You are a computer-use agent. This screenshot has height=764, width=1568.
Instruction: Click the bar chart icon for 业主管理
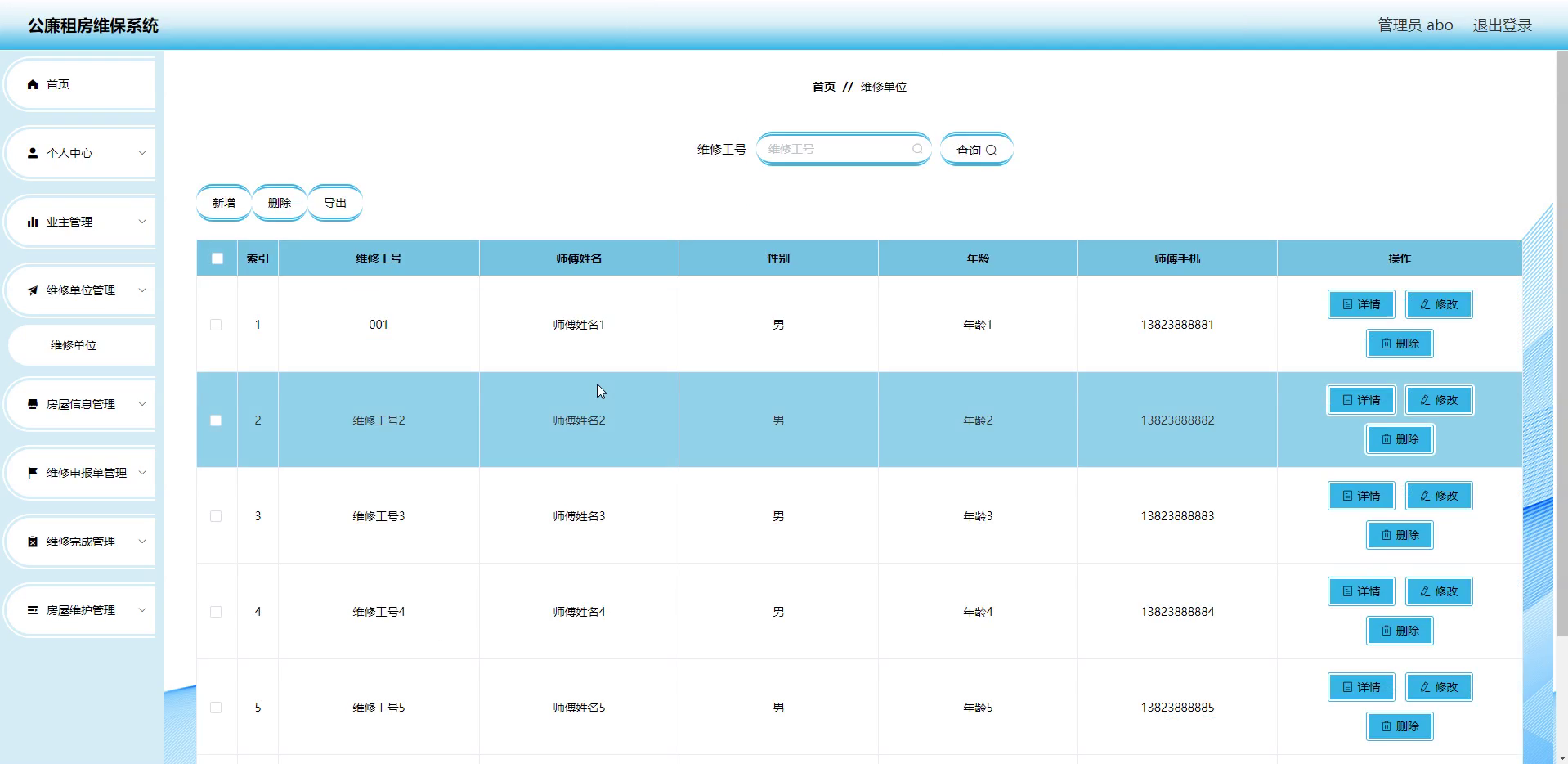point(33,222)
